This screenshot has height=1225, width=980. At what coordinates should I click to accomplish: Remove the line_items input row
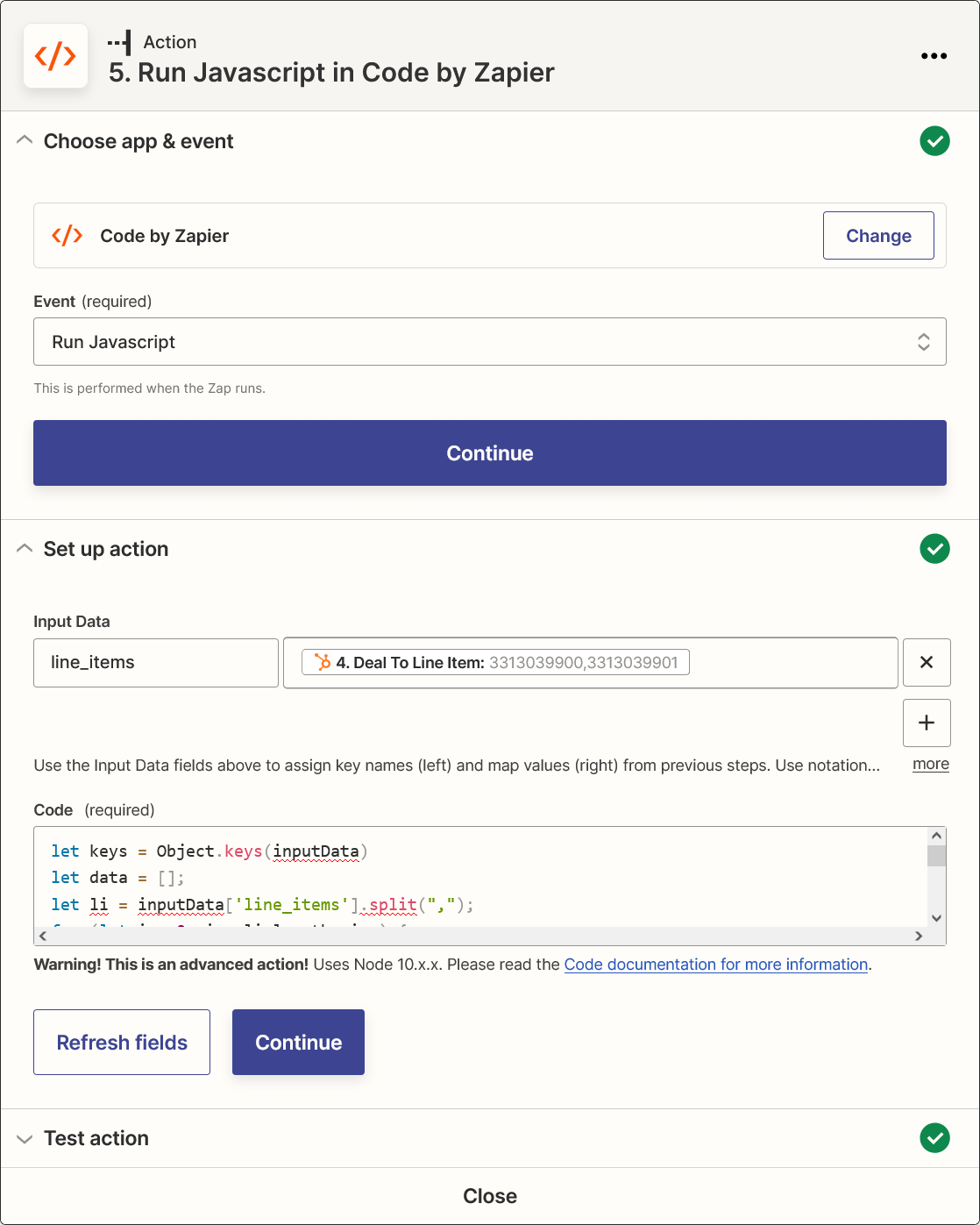point(927,662)
